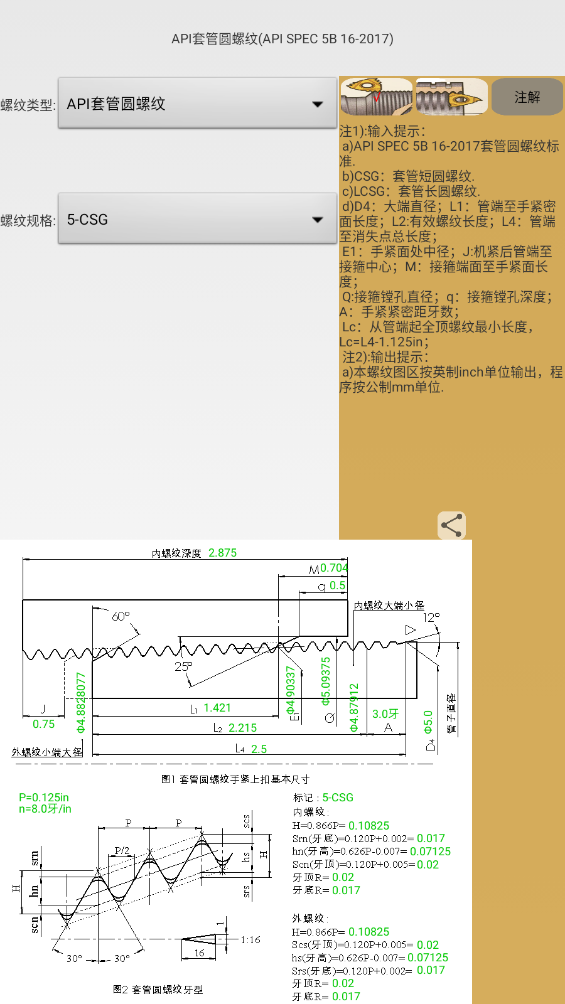Tap the 螺纹规格 label
The width and height of the screenshot is (565, 1004).
point(28,220)
